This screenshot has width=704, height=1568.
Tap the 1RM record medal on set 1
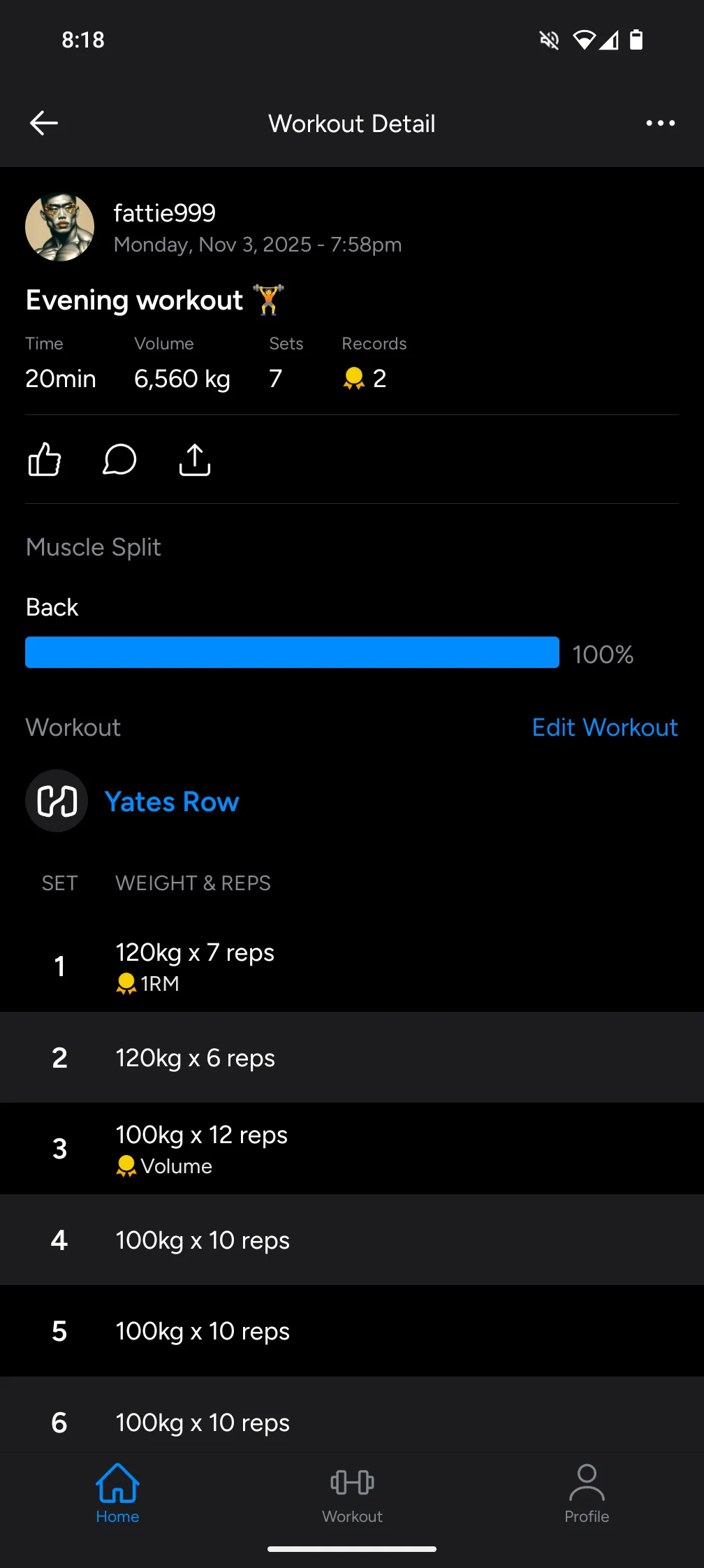coord(126,983)
